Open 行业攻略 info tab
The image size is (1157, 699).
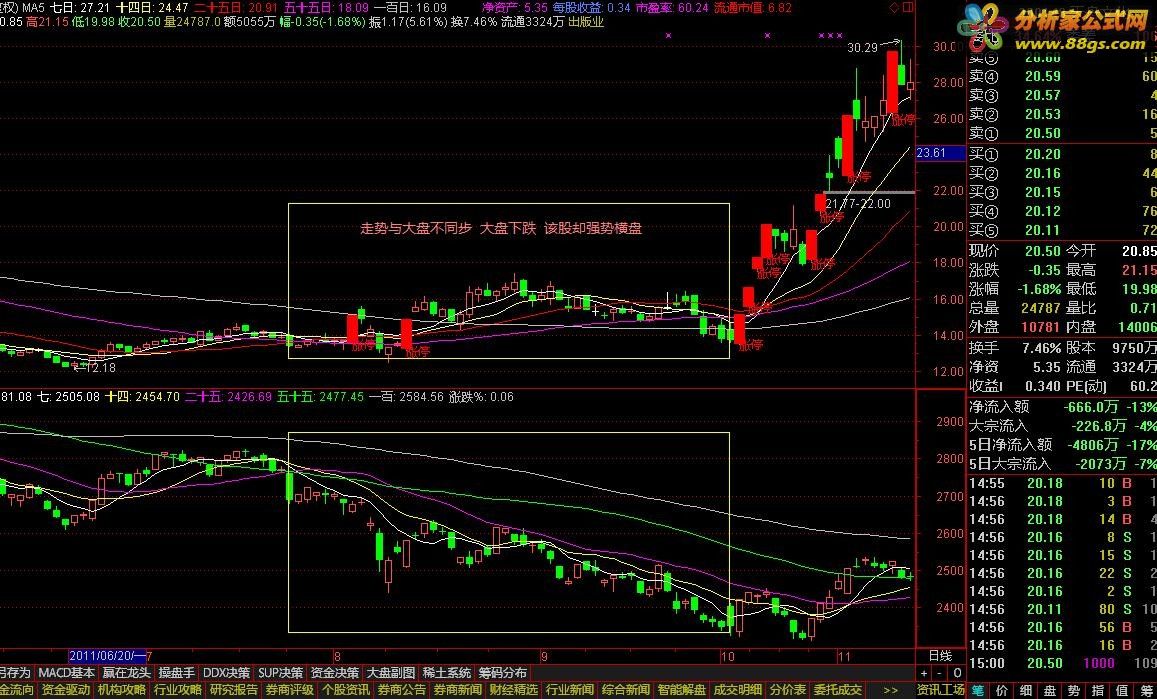point(178,690)
